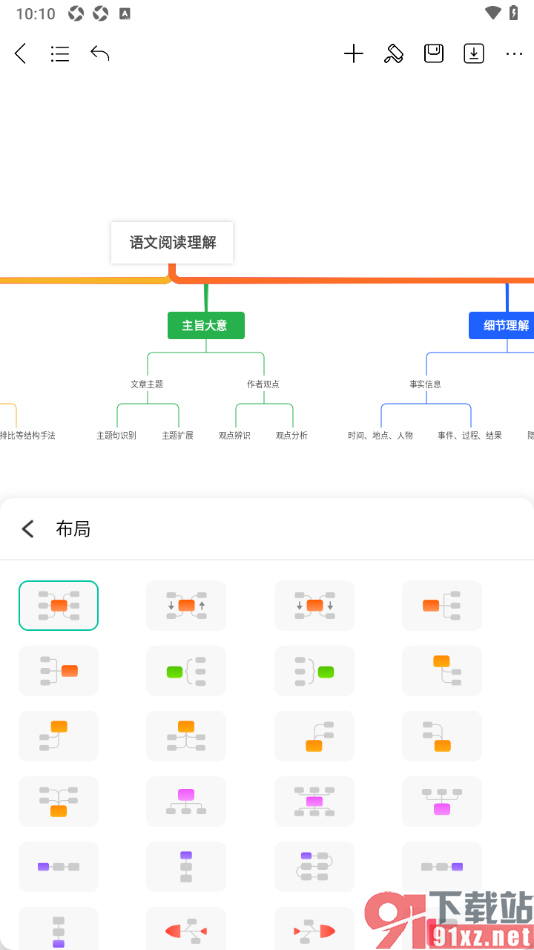Go back from the 布局 panel
The width and height of the screenshot is (534, 950).
point(28,529)
